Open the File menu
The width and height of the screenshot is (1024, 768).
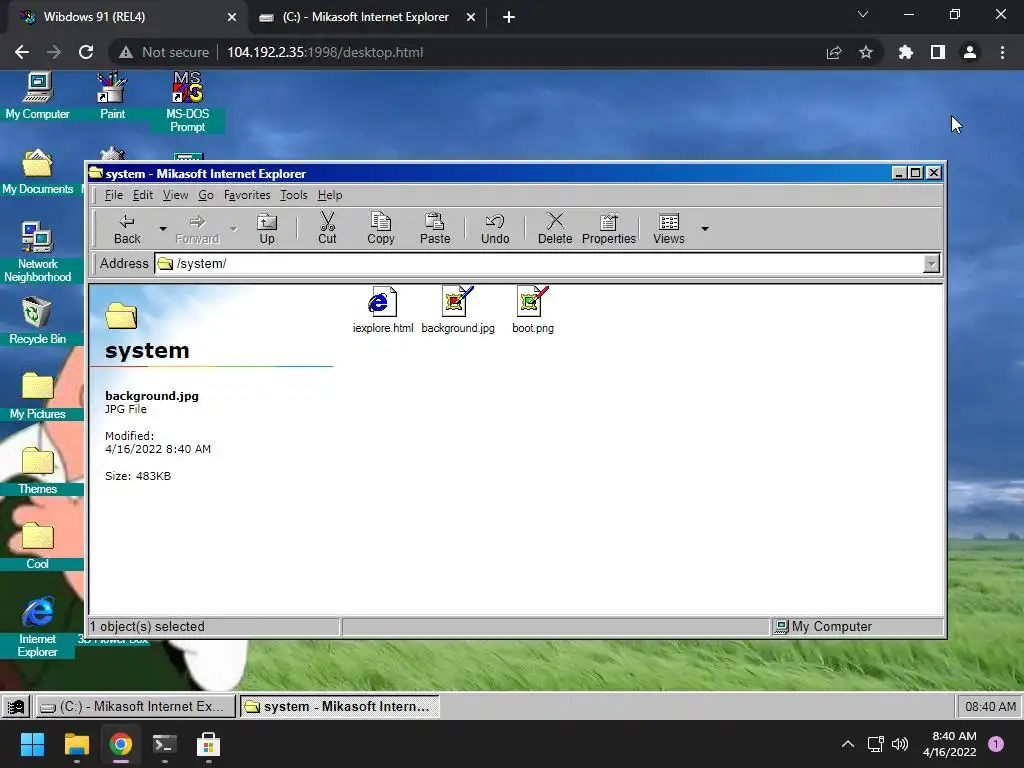coord(114,195)
